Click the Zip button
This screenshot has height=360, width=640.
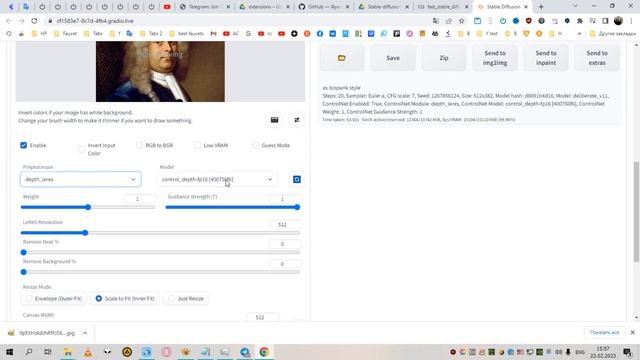point(444,58)
